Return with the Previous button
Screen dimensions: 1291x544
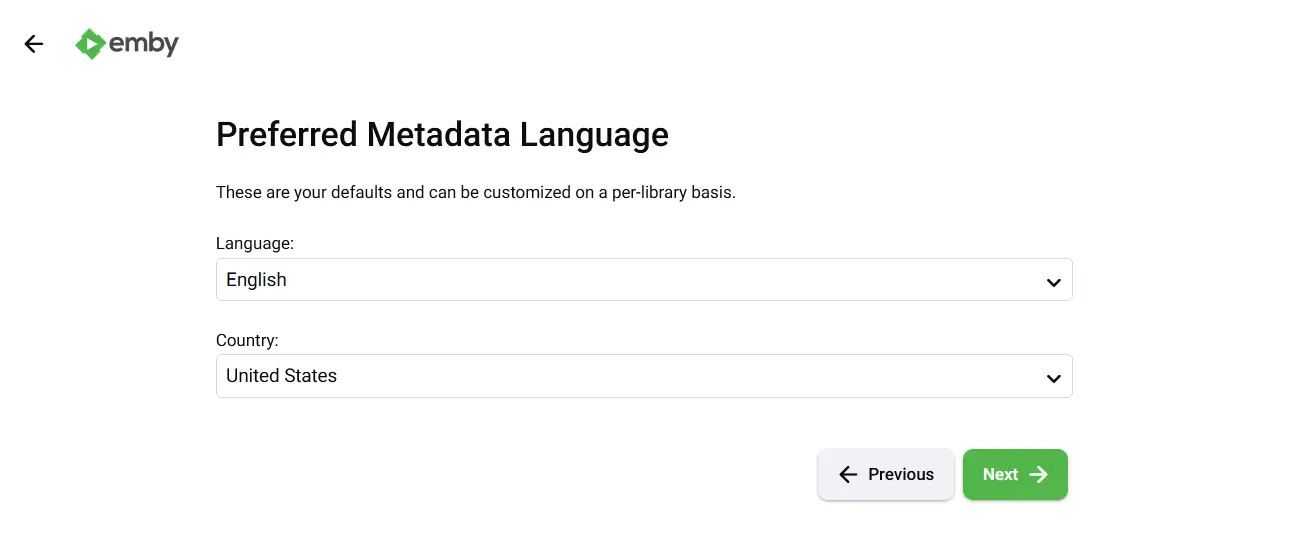886,475
